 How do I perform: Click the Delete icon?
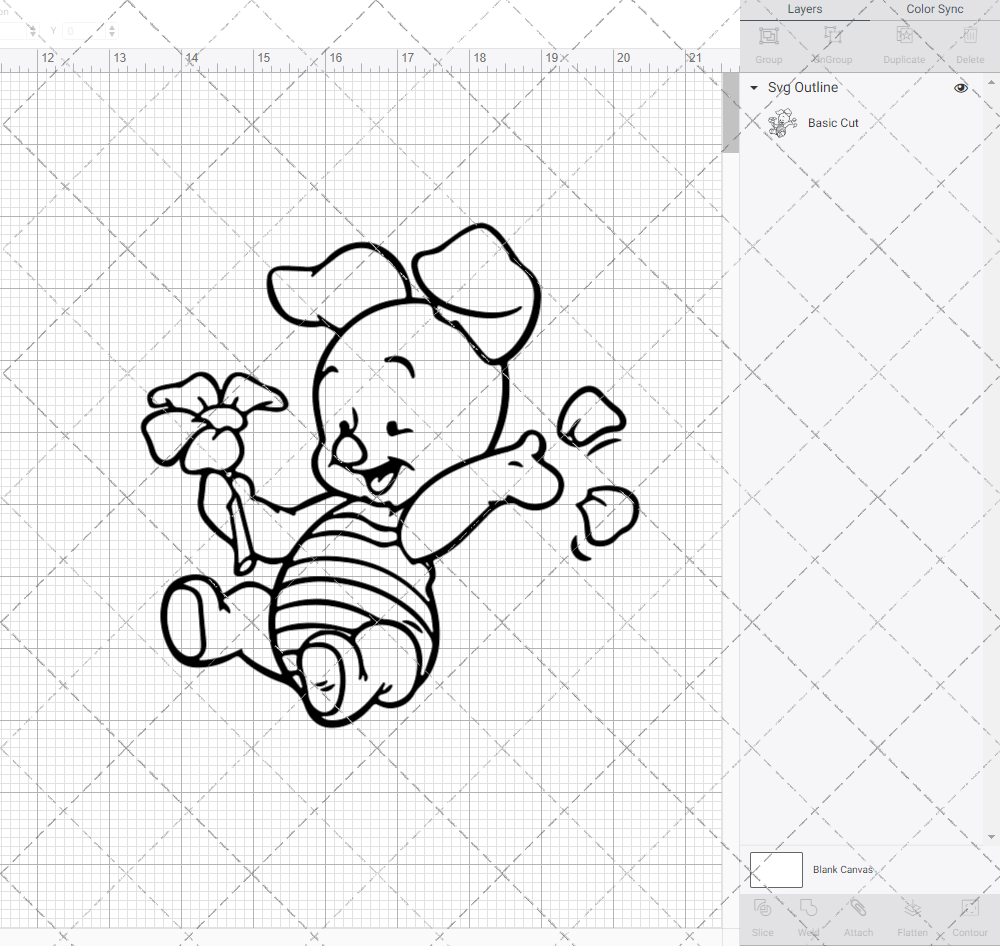[969, 42]
